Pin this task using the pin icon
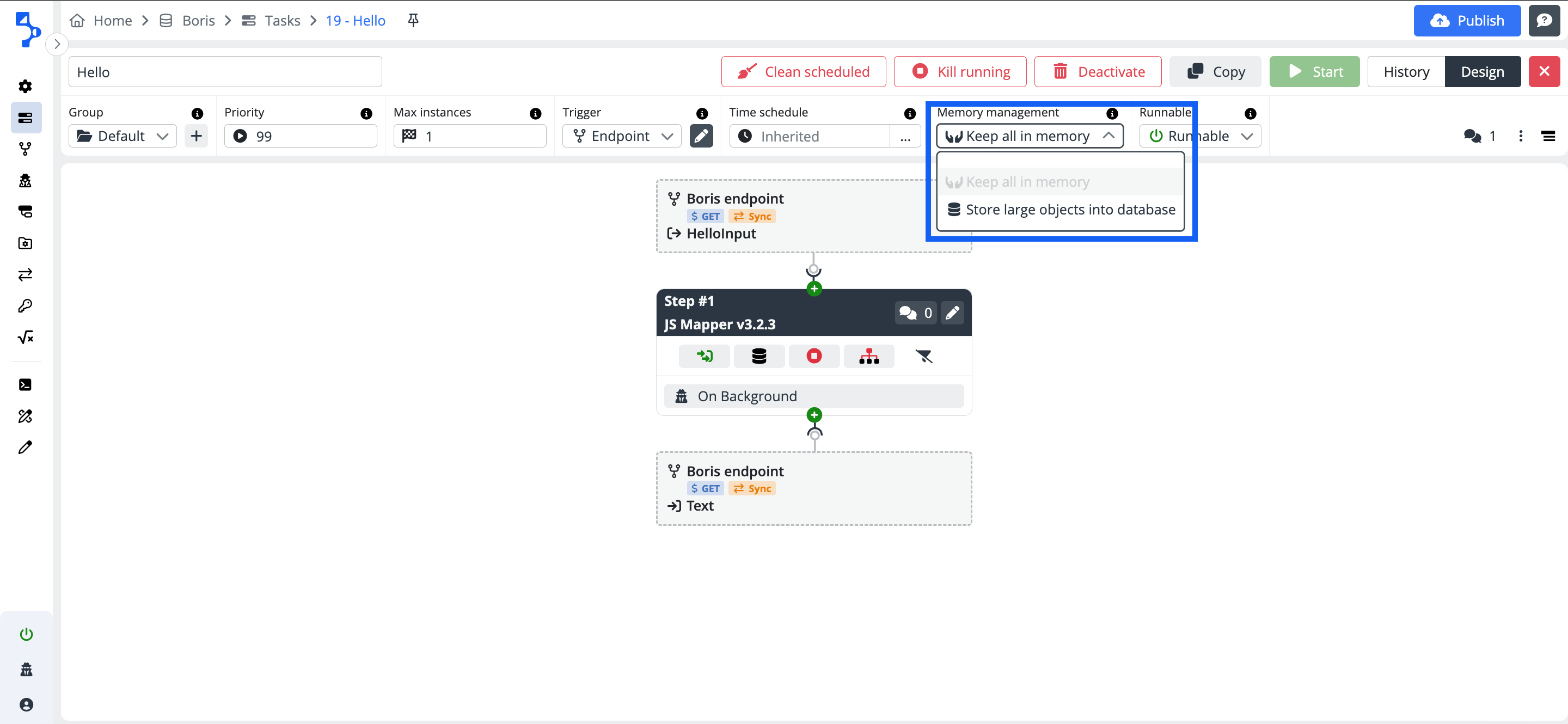1568x724 pixels. pos(413,21)
